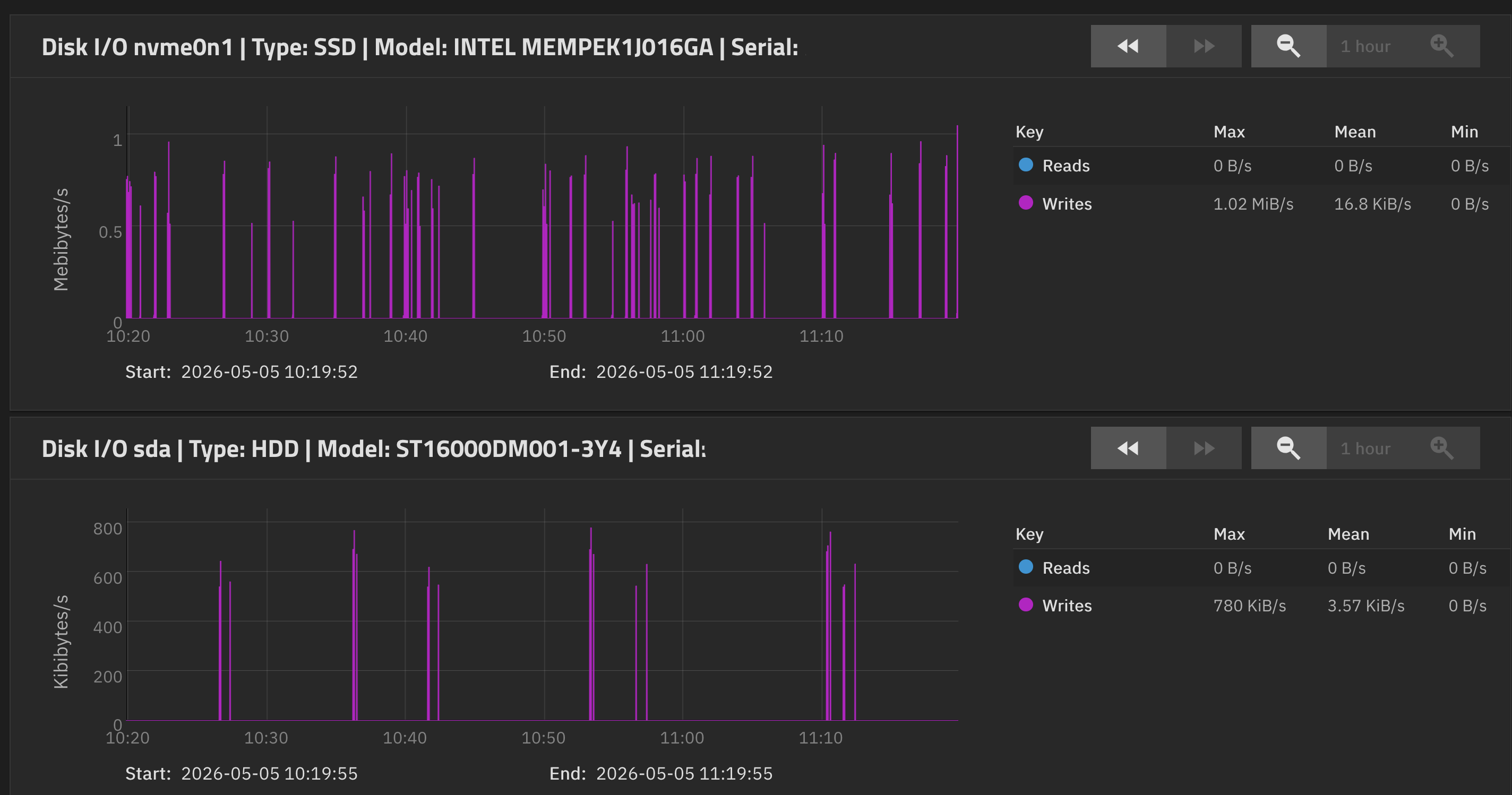The height and width of the screenshot is (795, 1512).
Task: Toggle Writes series in nvme0n1 legend
Action: pos(1067,204)
